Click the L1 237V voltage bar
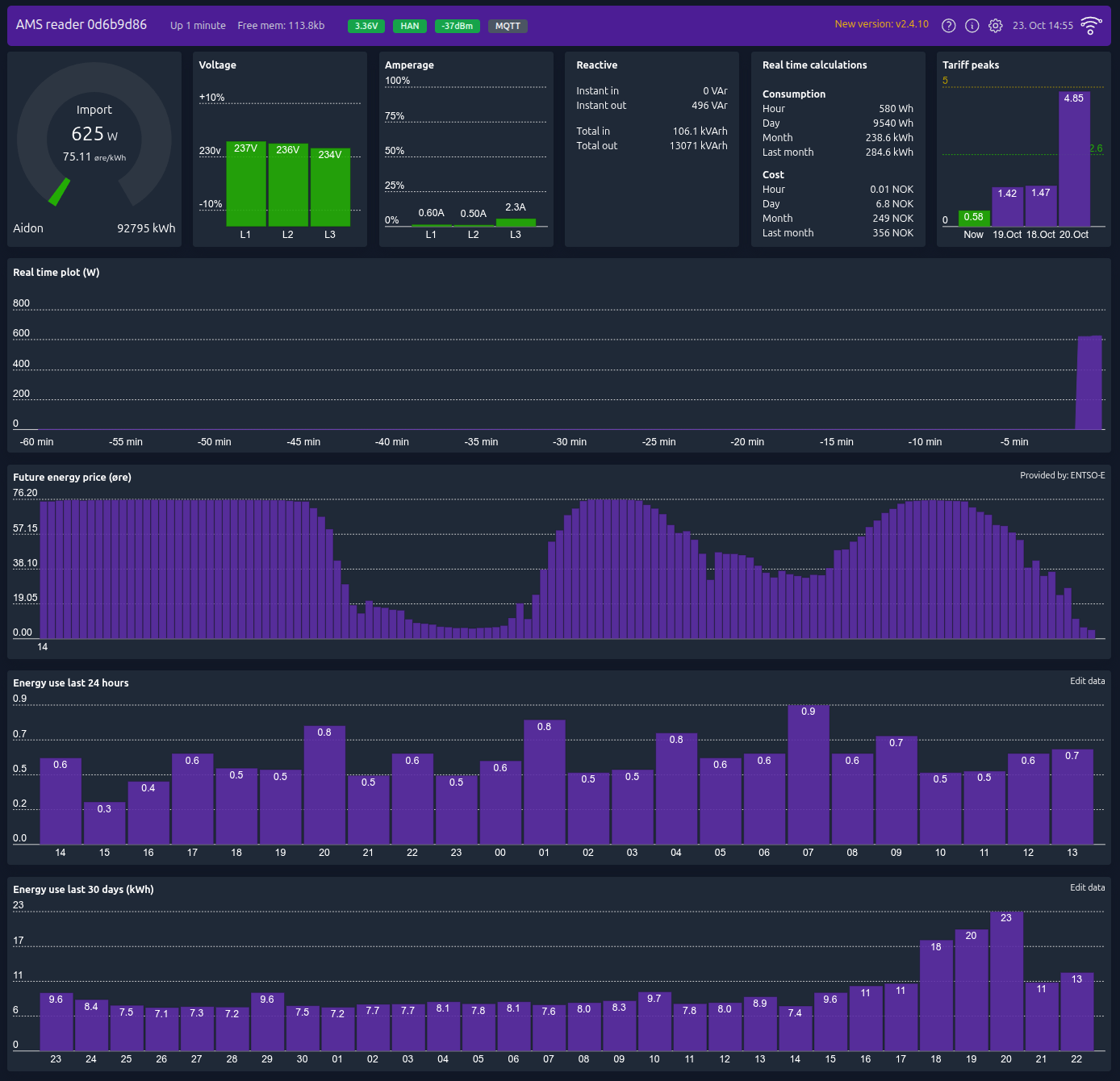Viewport: 1120px width, 1081px height. (x=246, y=184)
